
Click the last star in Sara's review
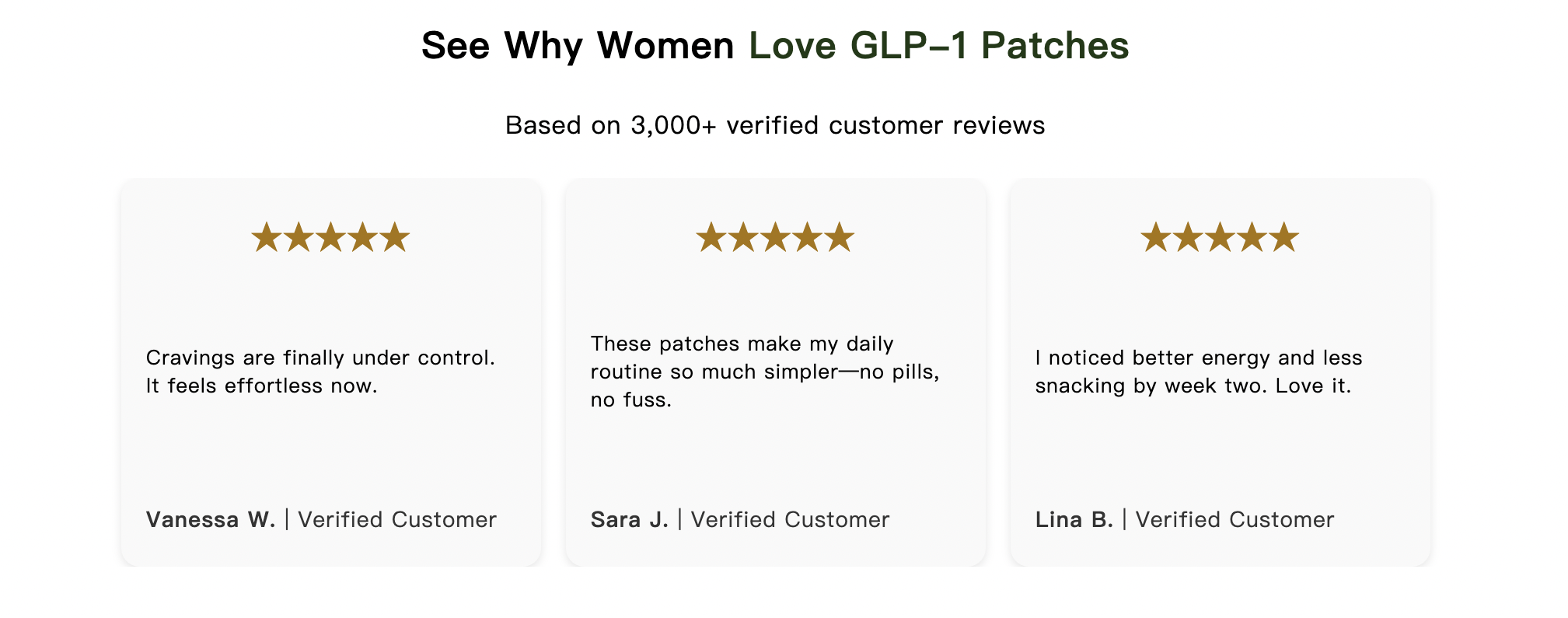(840, 238)
